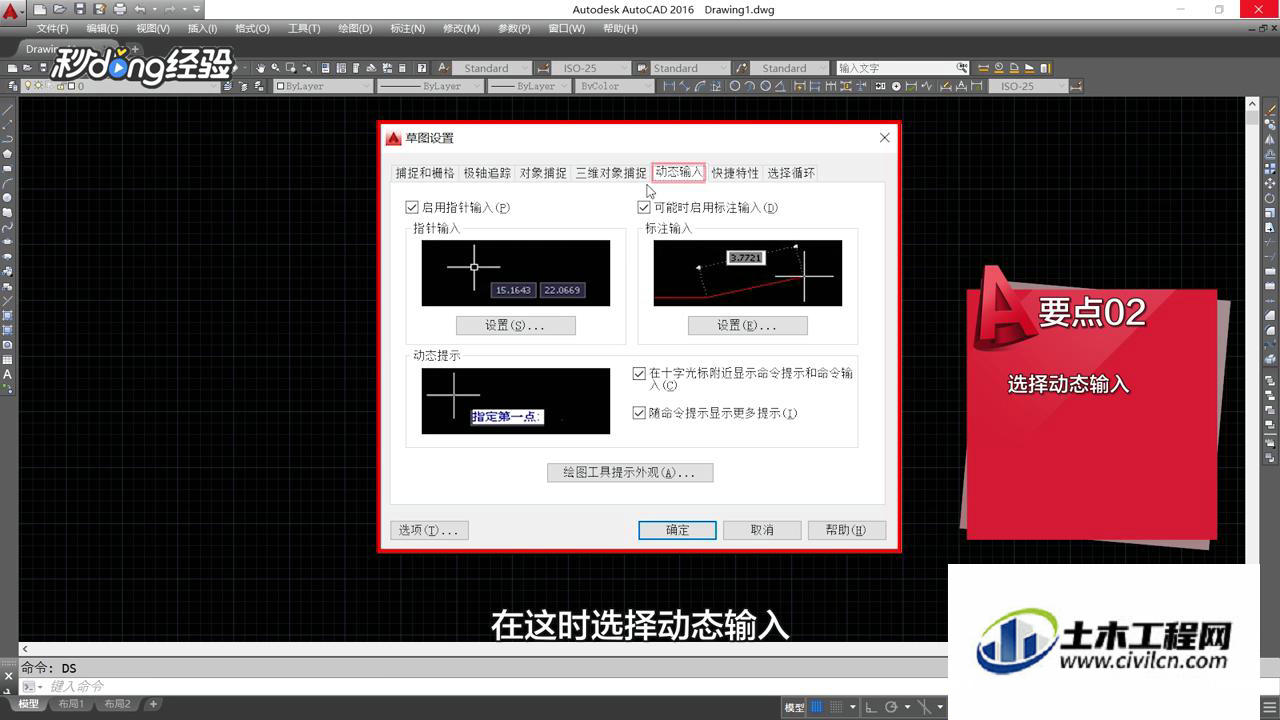The width and height of the screenshot is (1280, 720).
Task: Switch to the 极轴追踪 tab
Action: pyautogui.click(x=487, y=173)
